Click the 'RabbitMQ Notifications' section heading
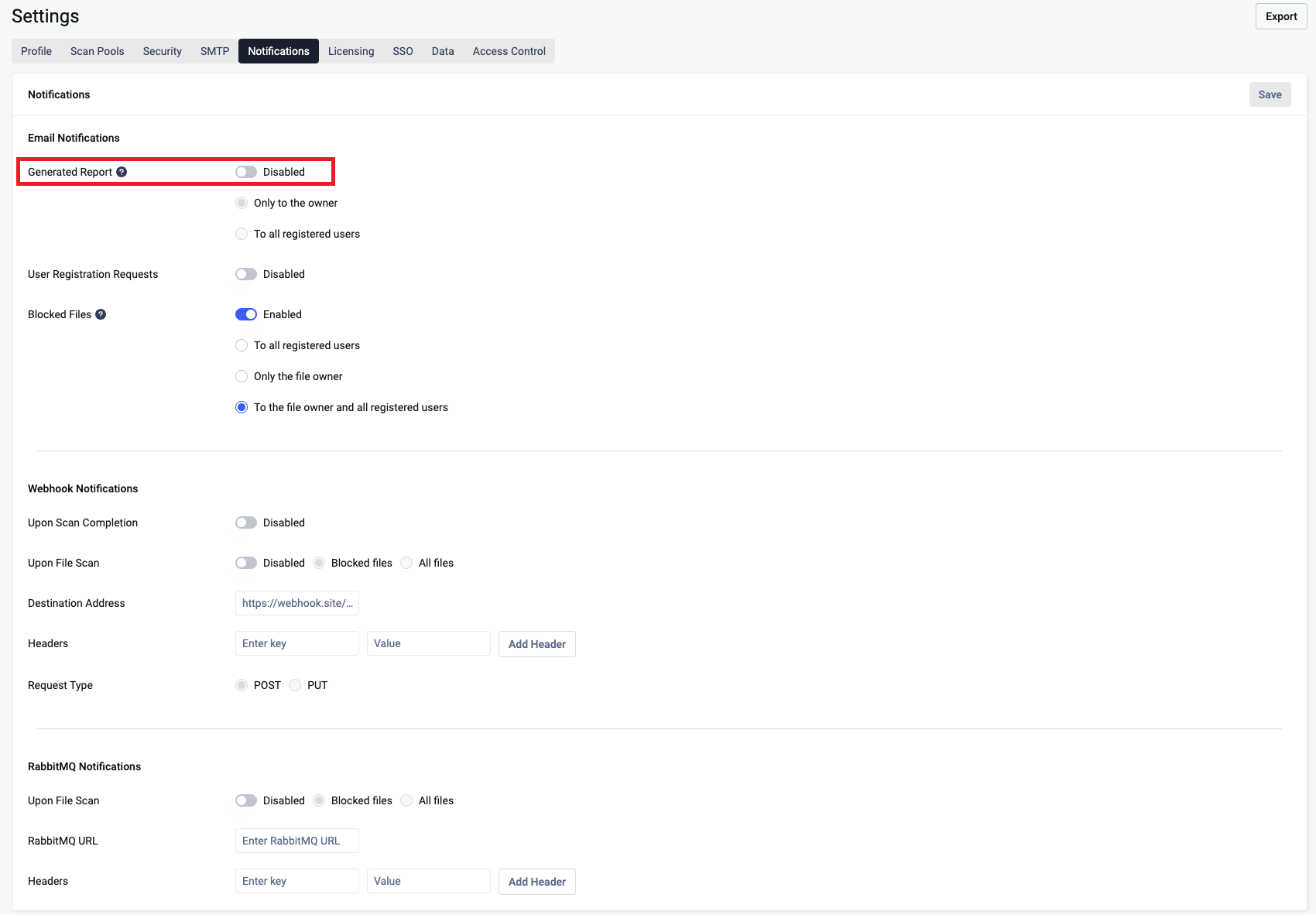The width and height of the screenshot is (1316, 915). pyautogui.click(x=84, y=766)
